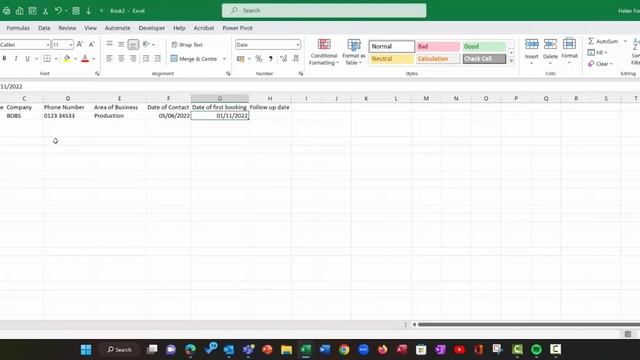Toggle Underline formatting
The height and width of the screenshot is (360, 640).
(x=27, y=59)
